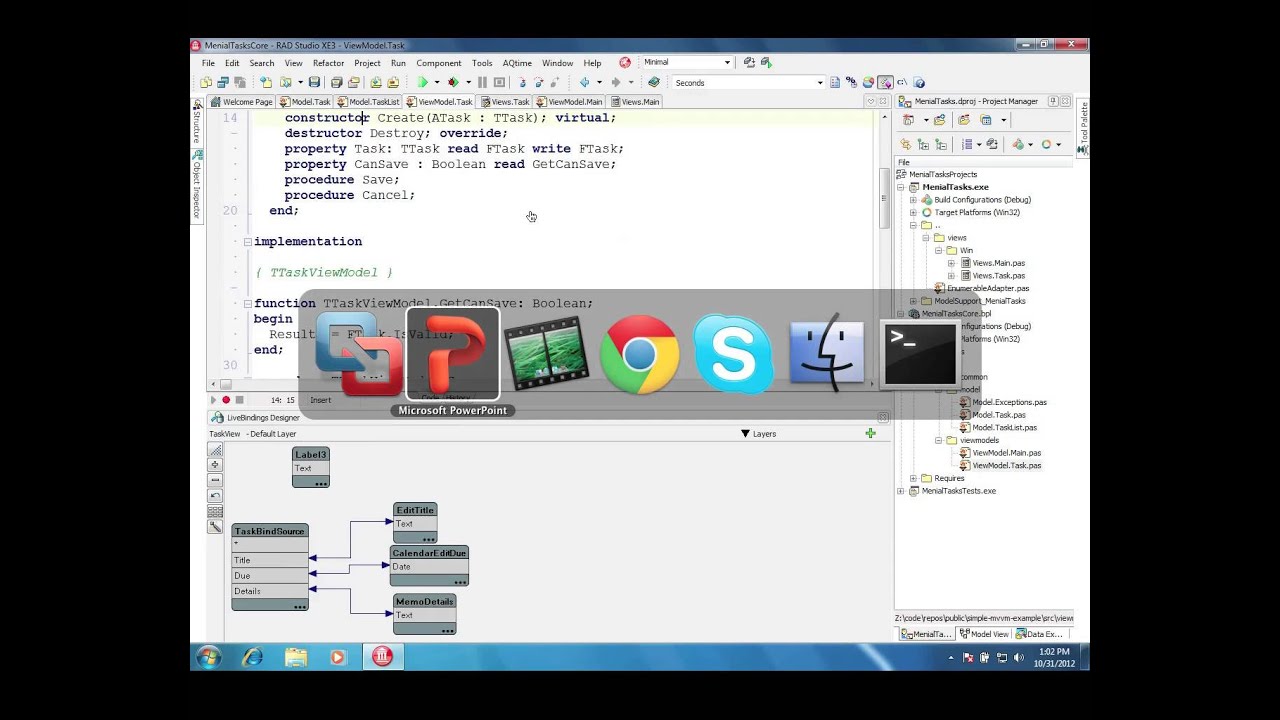Select the EditTitle component header
This screenshot has height=720, width=1280.
(415, 510)
